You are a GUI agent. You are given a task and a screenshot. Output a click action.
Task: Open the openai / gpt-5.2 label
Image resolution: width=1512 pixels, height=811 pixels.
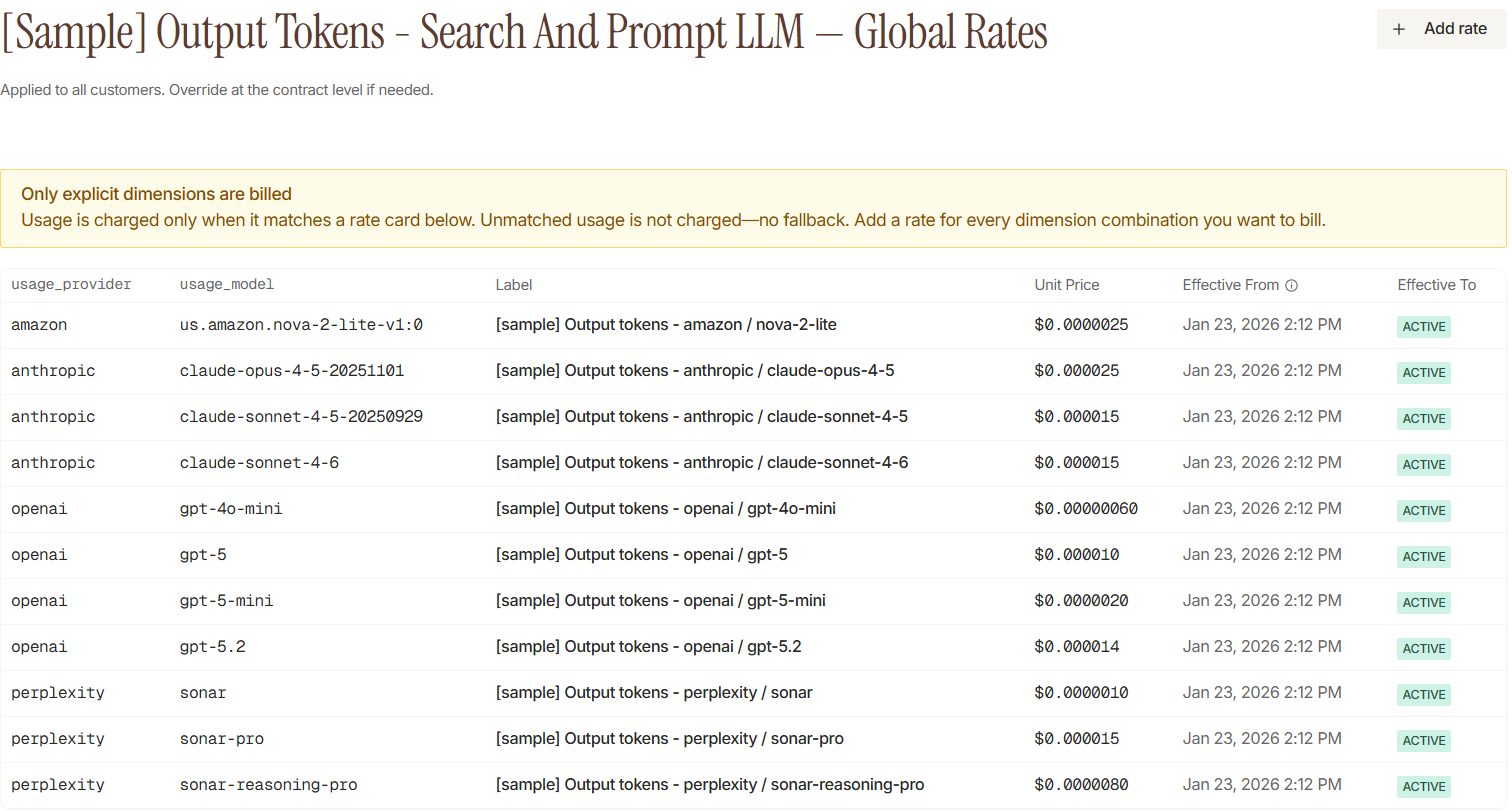tap(649, 647)
